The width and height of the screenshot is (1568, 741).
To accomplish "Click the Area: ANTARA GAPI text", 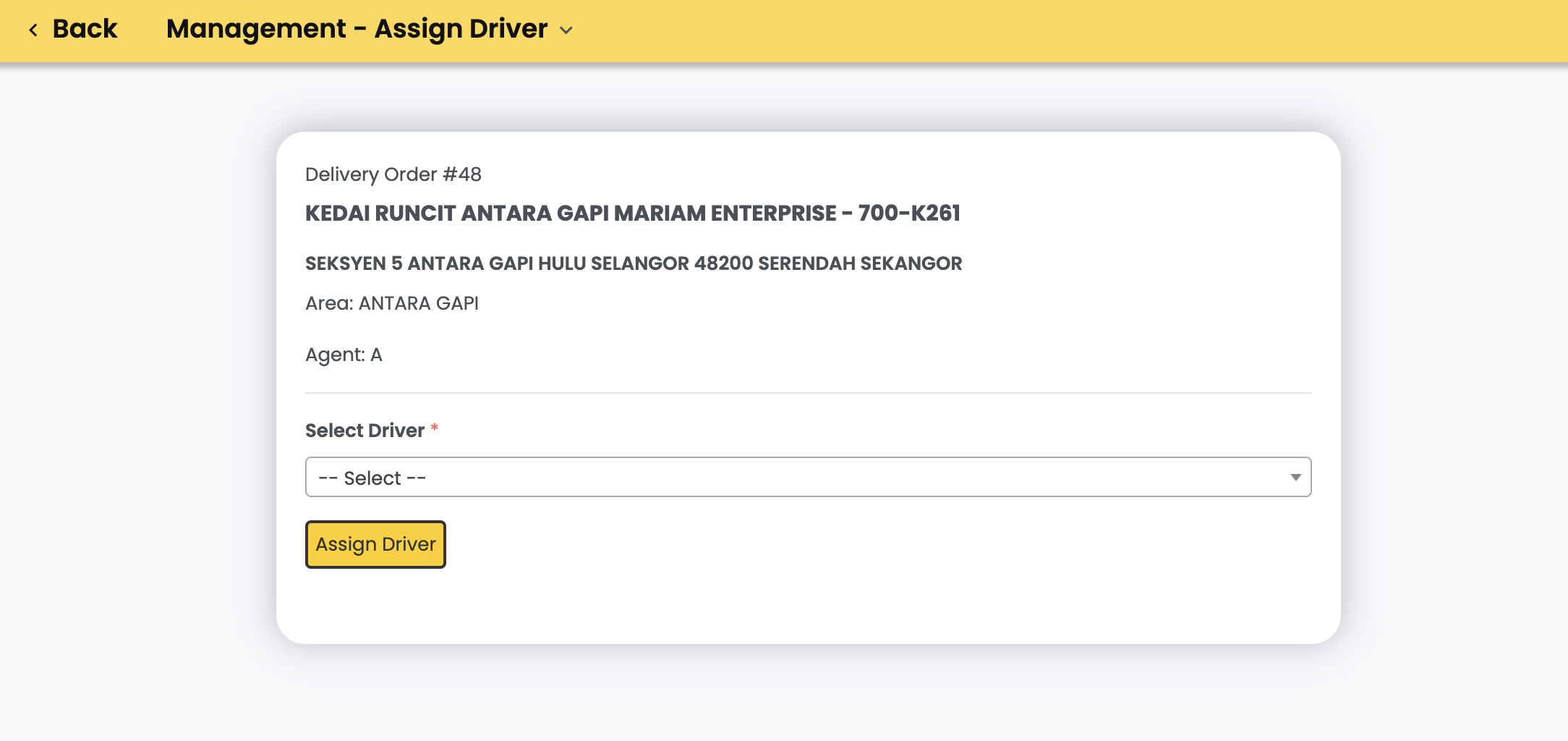I will click(391, 303).
